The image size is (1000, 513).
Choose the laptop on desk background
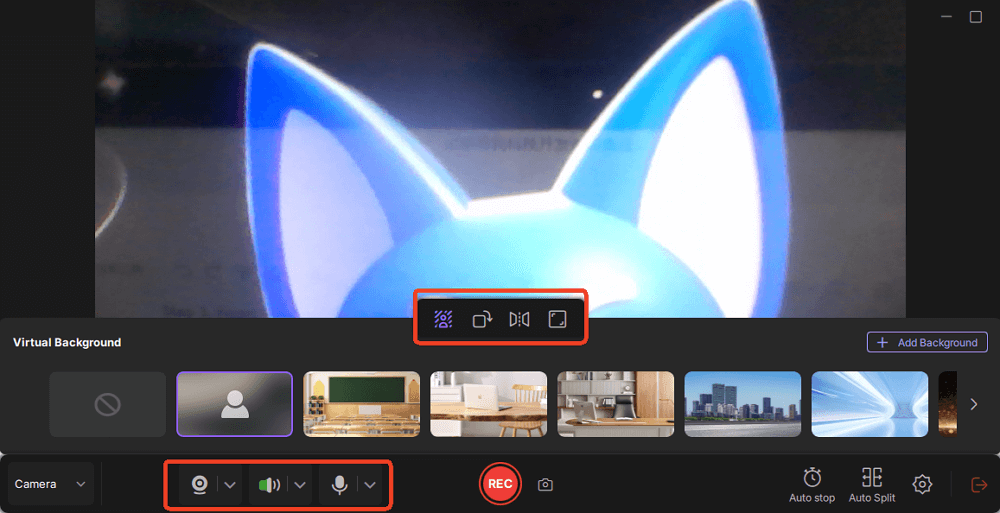489,405
